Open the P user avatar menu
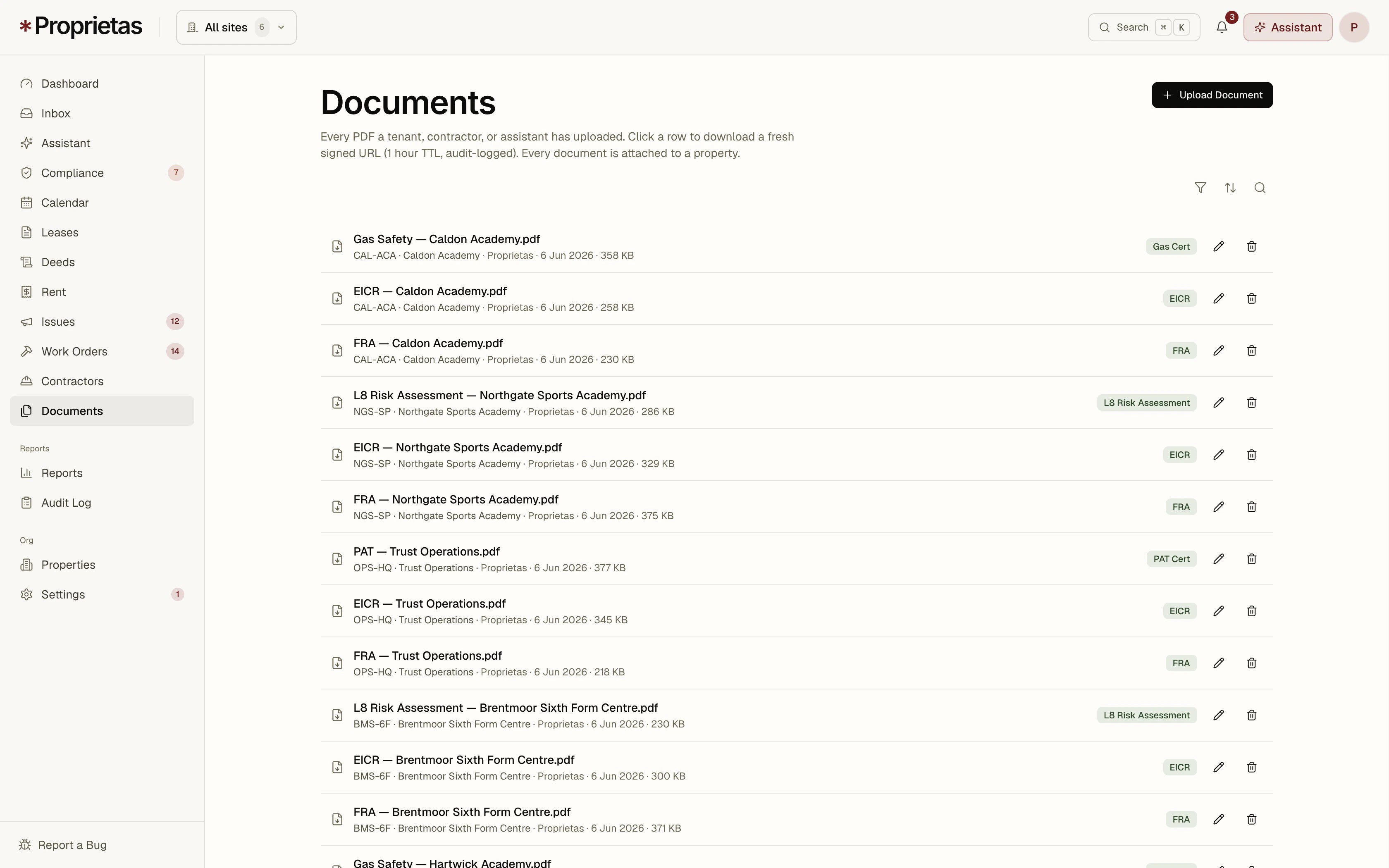This screenshot has height=868, width=1389. [x=1354, y=27]
